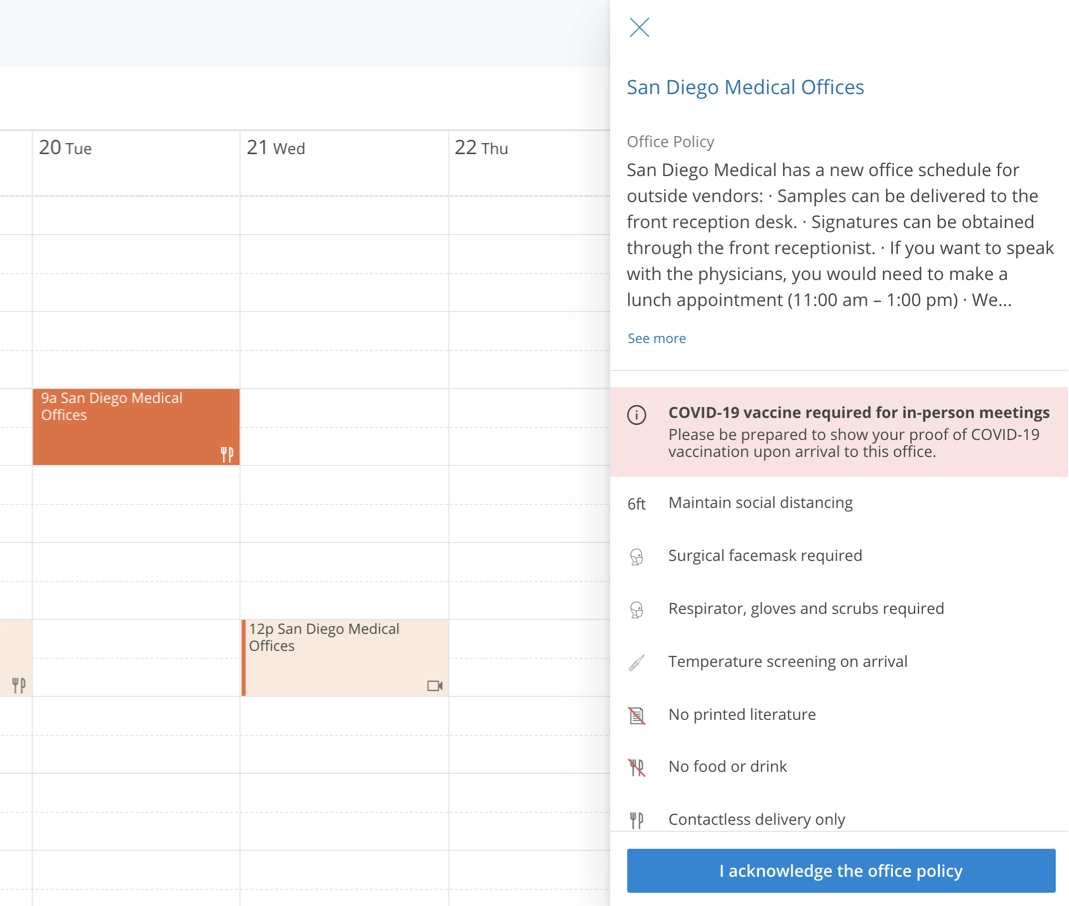Click the COVID-19 vaccine required notice banner
1069x906 pixels.
click(858, 432)
